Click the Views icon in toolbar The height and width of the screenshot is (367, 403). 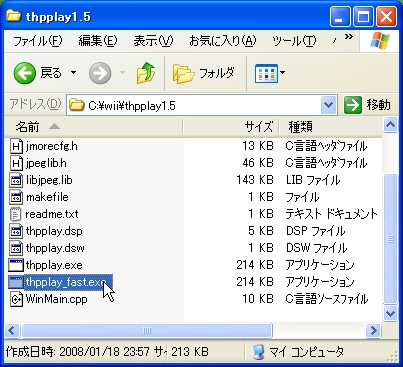[x=266, y=73]
